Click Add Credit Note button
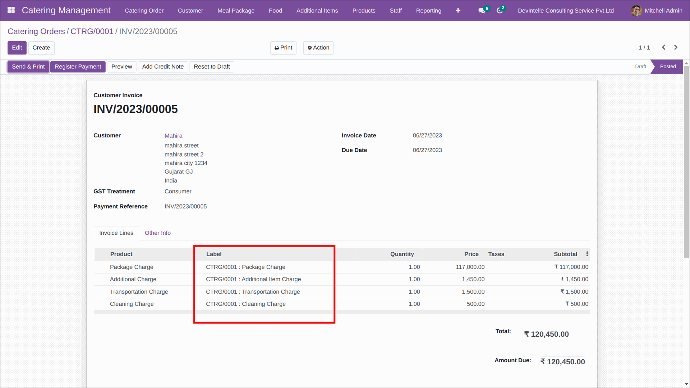 163,66
